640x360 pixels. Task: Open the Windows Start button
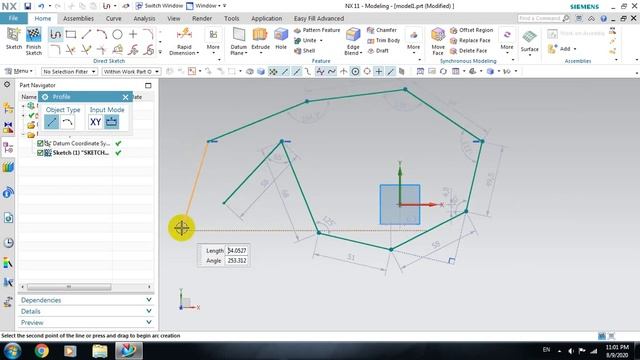click(x=12, y=351)
